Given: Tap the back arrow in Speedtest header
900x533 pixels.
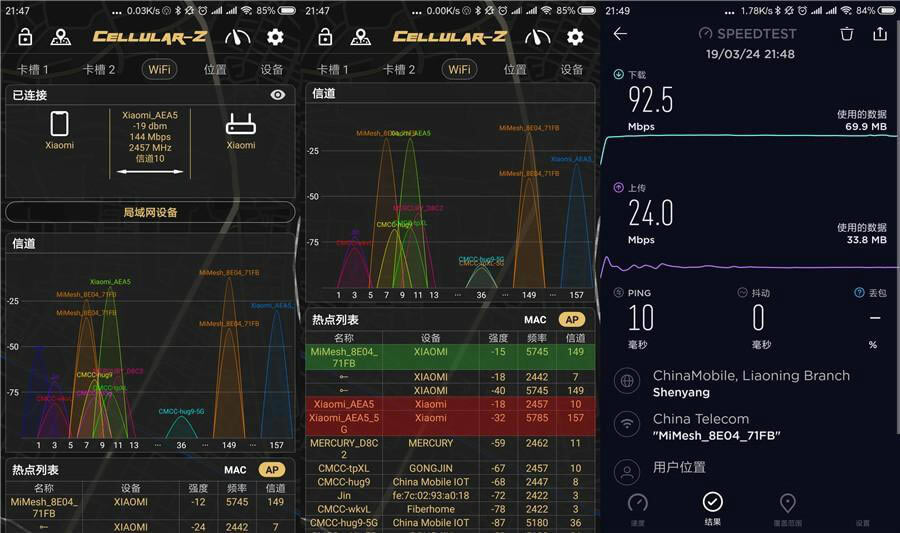Looking at the screenshot, I should click(620, 34).
